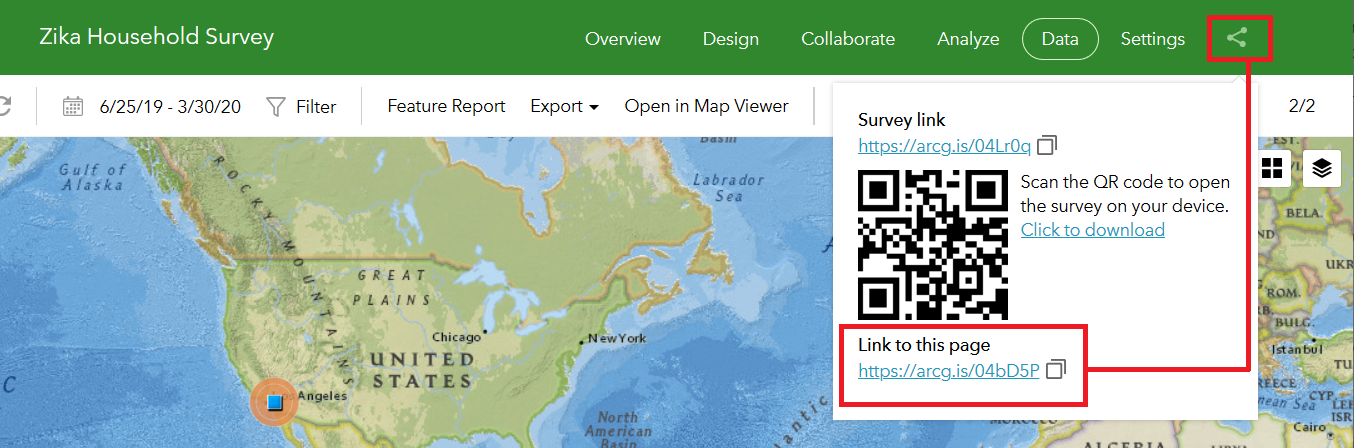Image resolution: width=1354 pixels, height=448 pixels.
Task: Select the Data tab
Action: [1060, 39]
